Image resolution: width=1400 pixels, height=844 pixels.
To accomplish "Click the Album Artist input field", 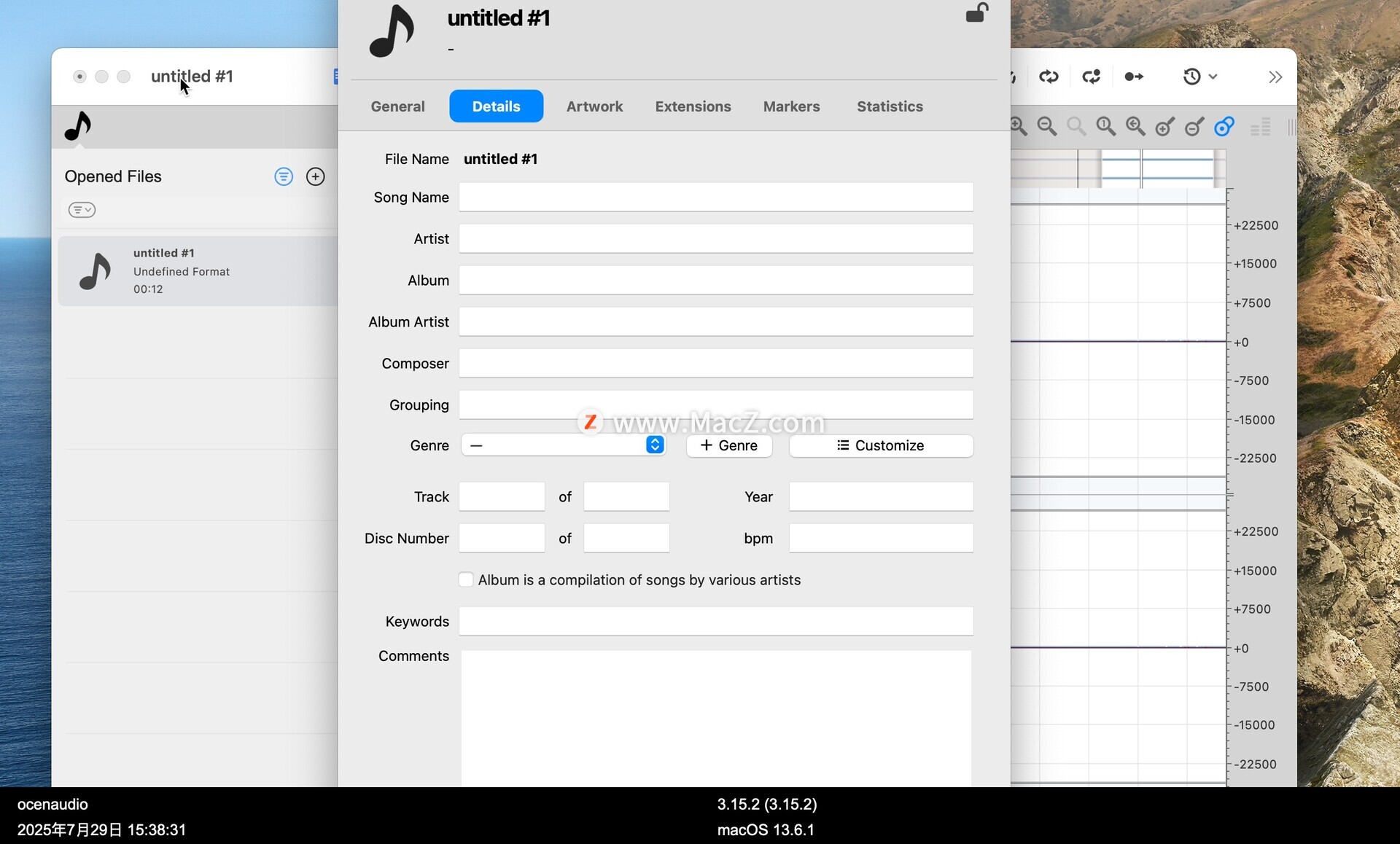I will (x=716, y=322).
